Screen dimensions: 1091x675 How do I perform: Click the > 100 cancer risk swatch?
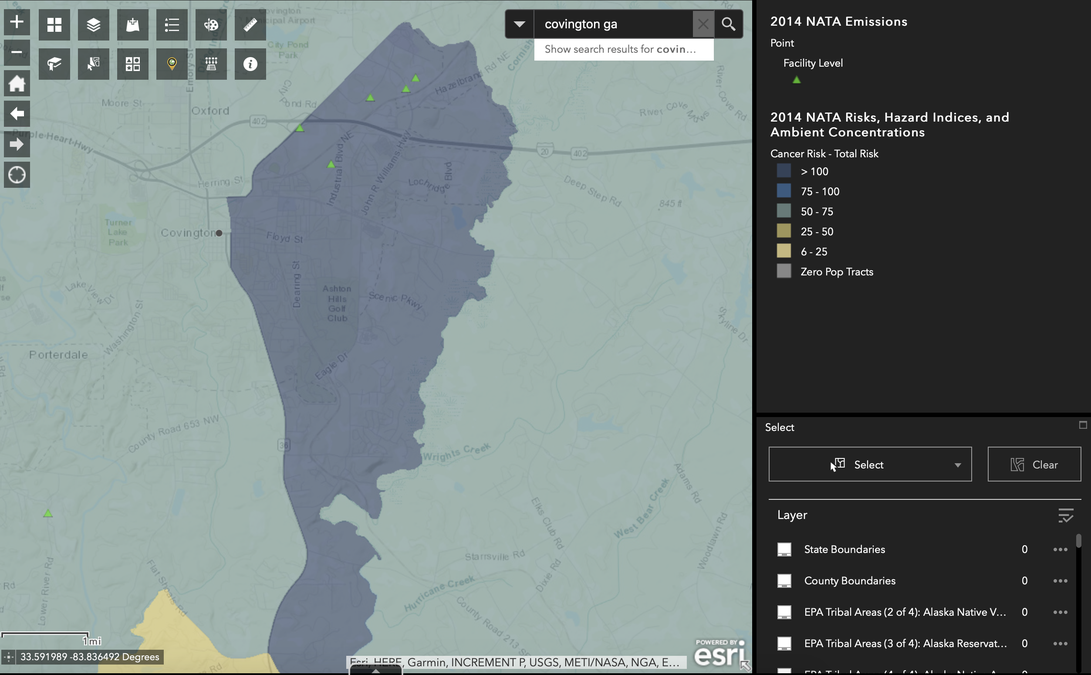783,171
